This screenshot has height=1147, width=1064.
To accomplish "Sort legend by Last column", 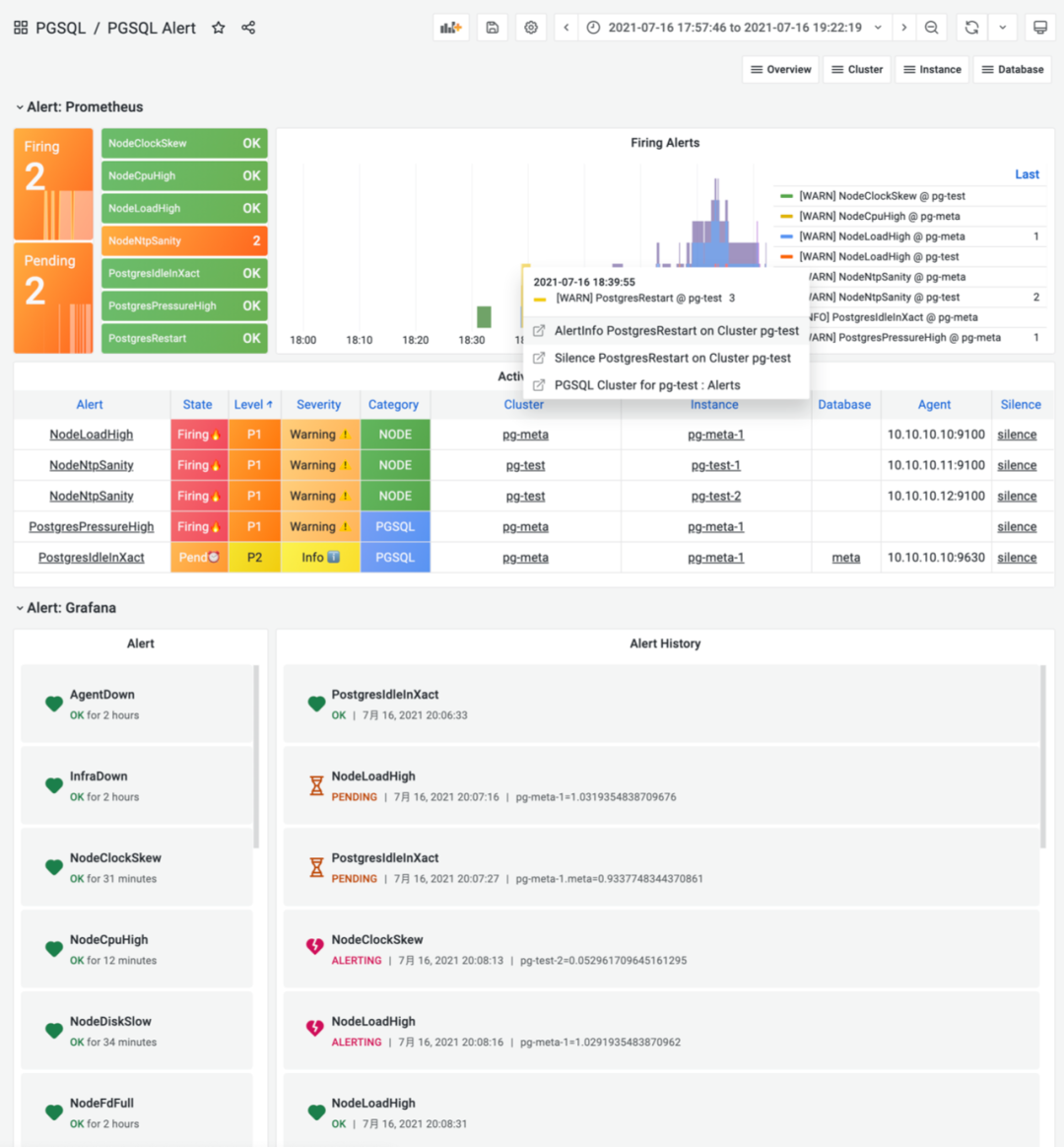I will click(x=1027, y=174).
